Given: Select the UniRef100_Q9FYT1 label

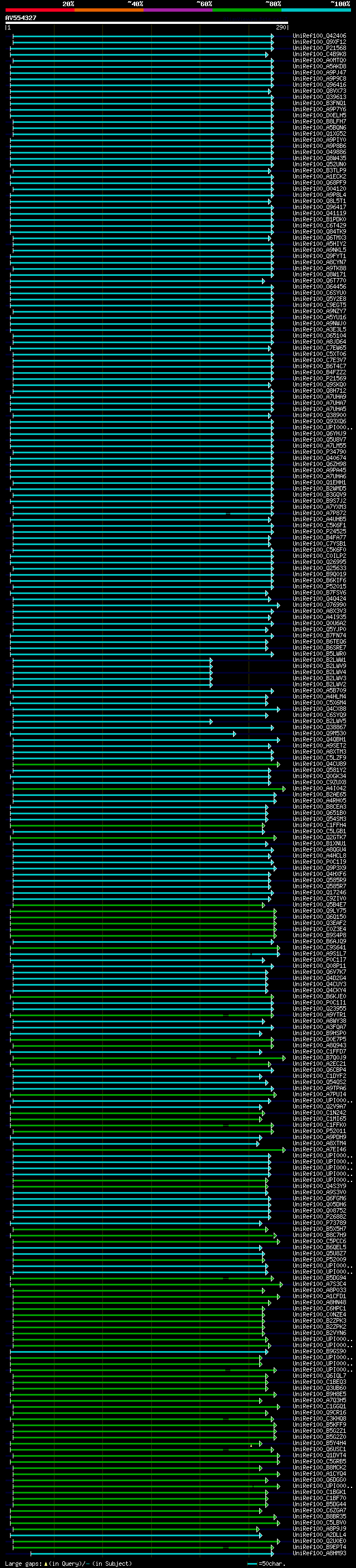Looking at the screenshot, I should coord(319,256).
